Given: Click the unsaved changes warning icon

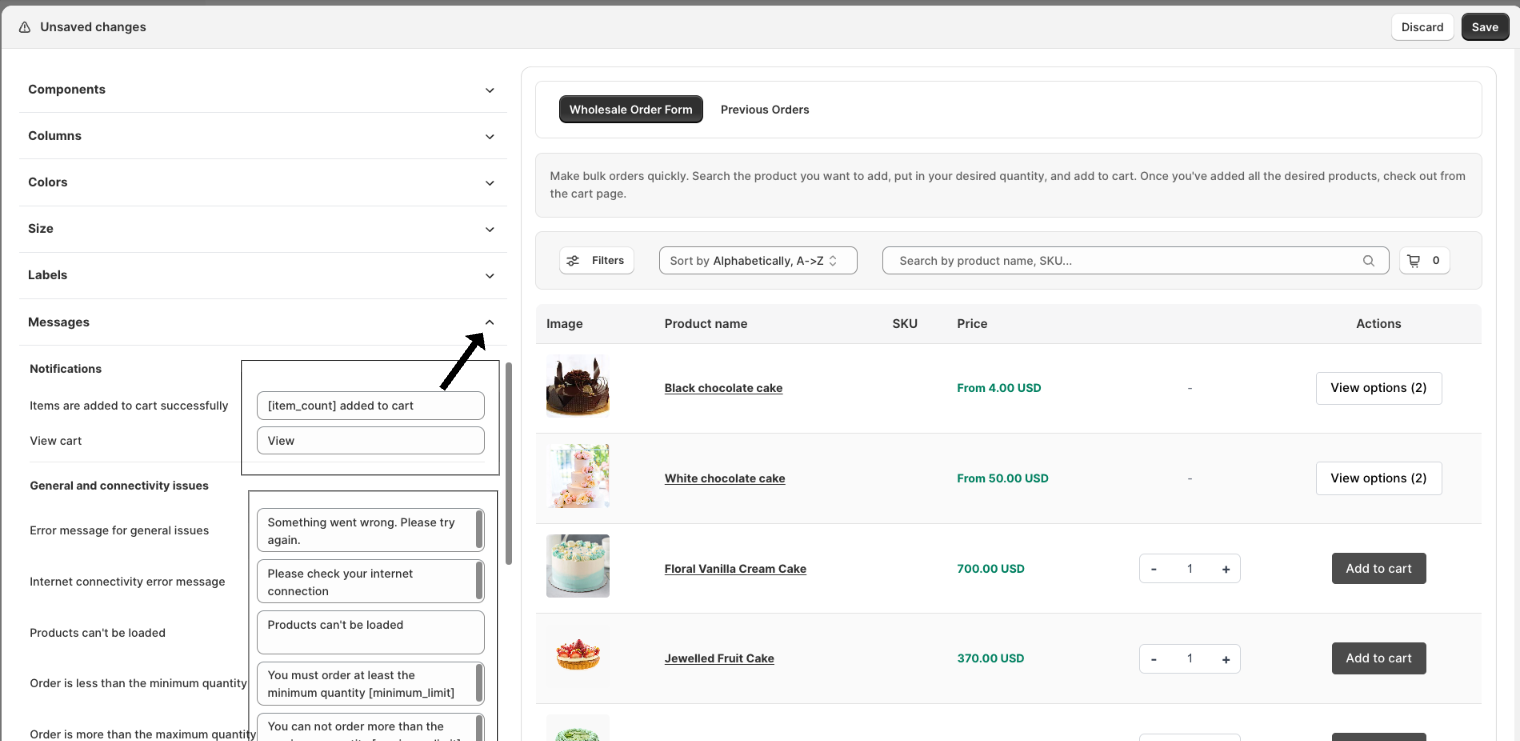Looking at the screenshot, I should click(x=25, y=27).
